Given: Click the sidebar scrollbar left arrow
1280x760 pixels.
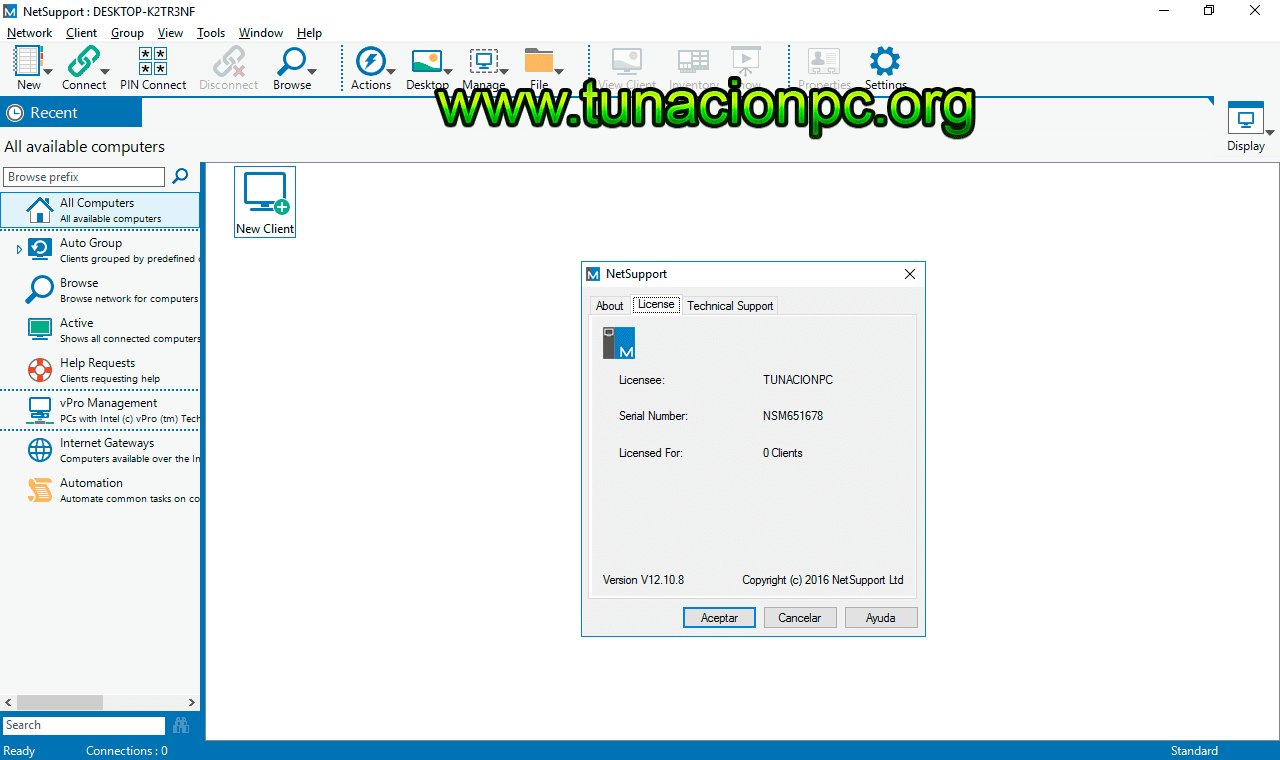Looking at the screenshot, I should (x=8, y=703).
